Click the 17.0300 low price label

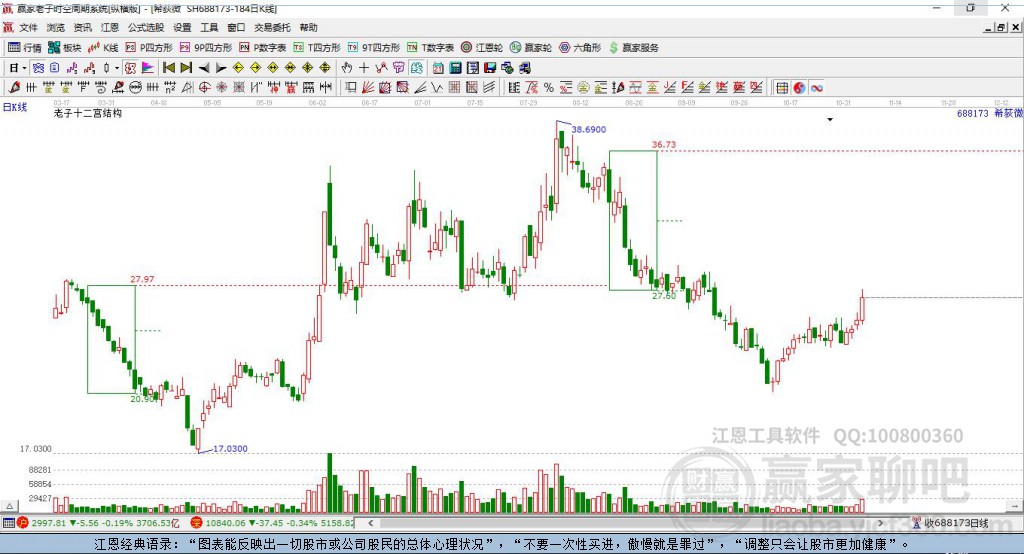point(230,449)
